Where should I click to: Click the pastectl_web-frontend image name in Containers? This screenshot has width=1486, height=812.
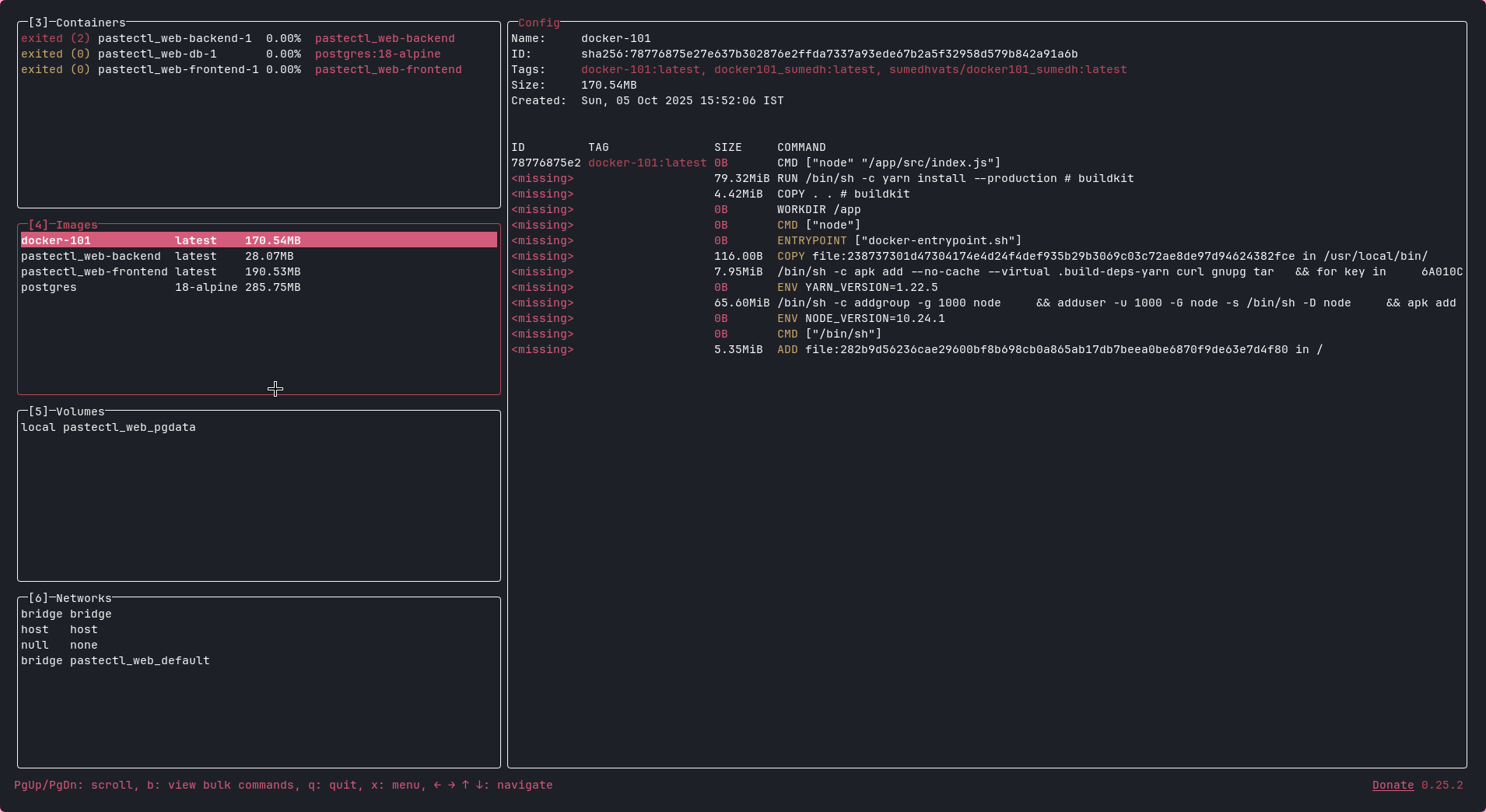tap(388, 69)
